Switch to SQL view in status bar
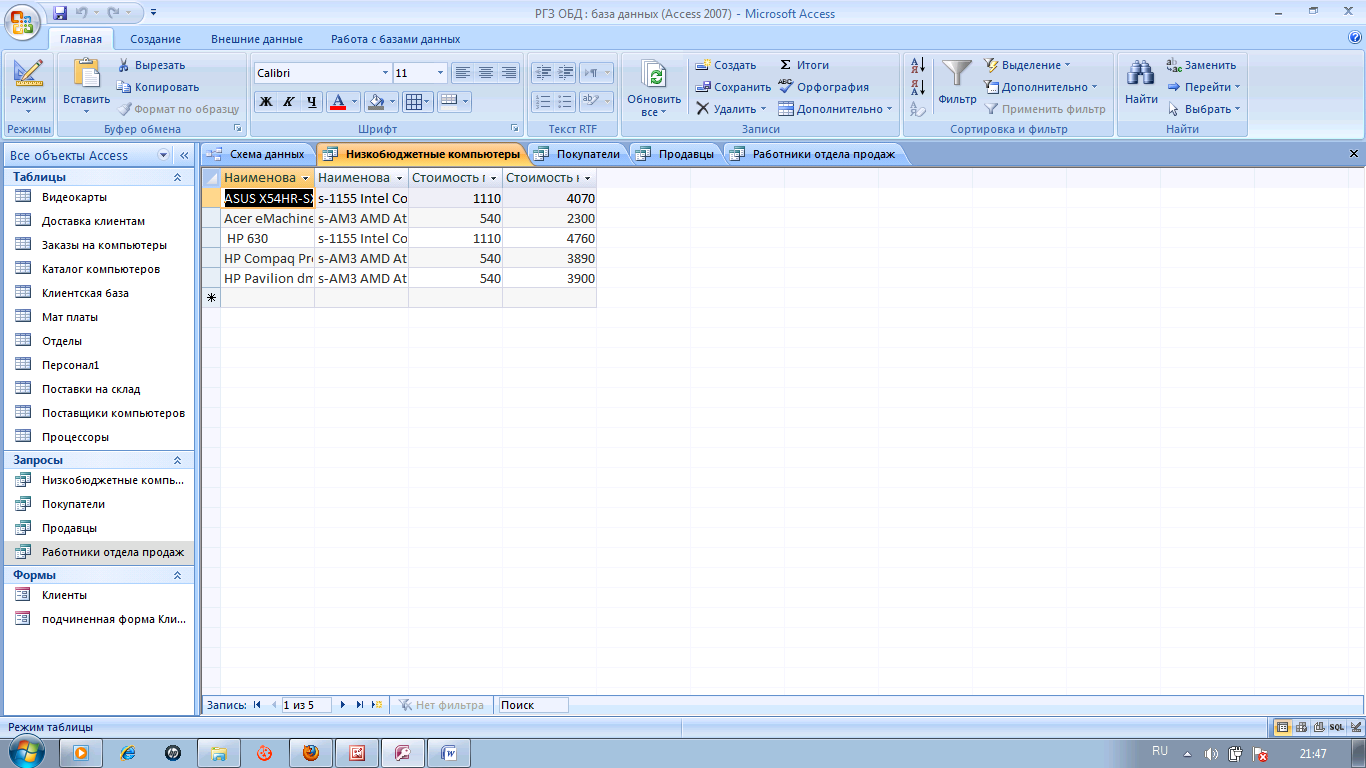 1336,727
